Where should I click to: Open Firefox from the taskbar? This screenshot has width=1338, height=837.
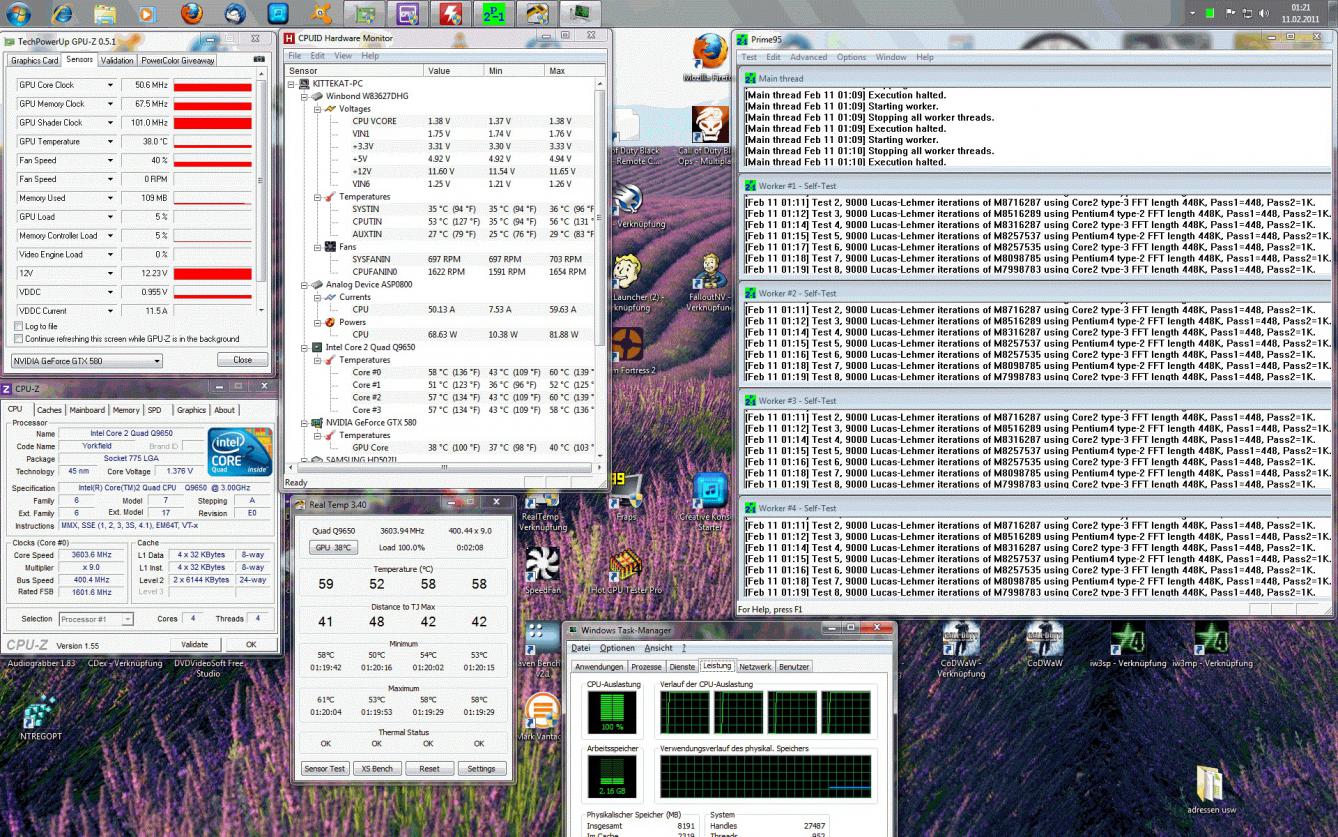pyautogui.click(x=191, y=13)
